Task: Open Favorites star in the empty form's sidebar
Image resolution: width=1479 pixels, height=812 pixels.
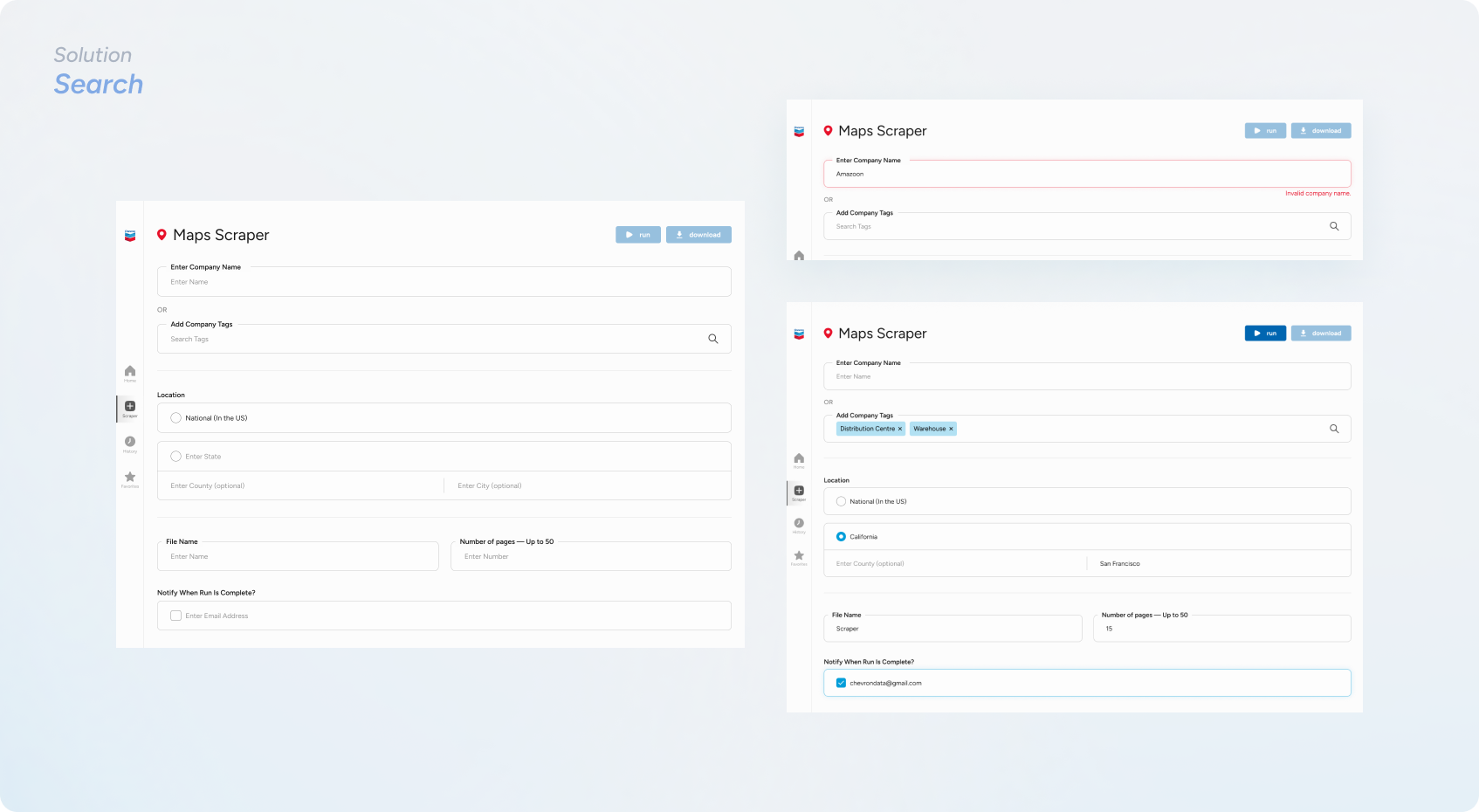Action: pos(130,478)
